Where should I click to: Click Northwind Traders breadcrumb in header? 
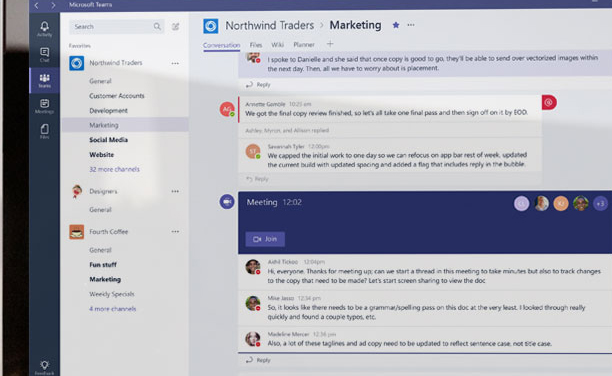click(x=270, y=25)
